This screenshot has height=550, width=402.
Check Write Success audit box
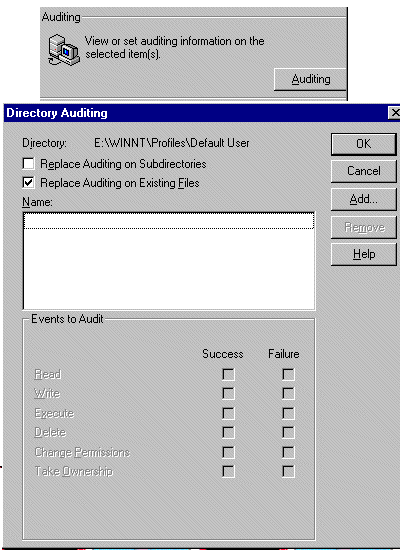(228, 394)
